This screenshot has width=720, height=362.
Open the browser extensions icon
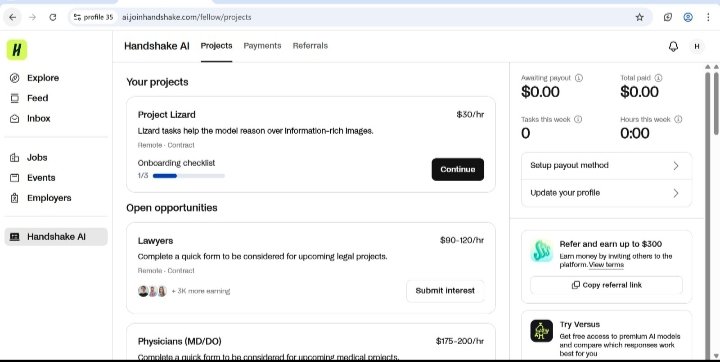(668, 17)
